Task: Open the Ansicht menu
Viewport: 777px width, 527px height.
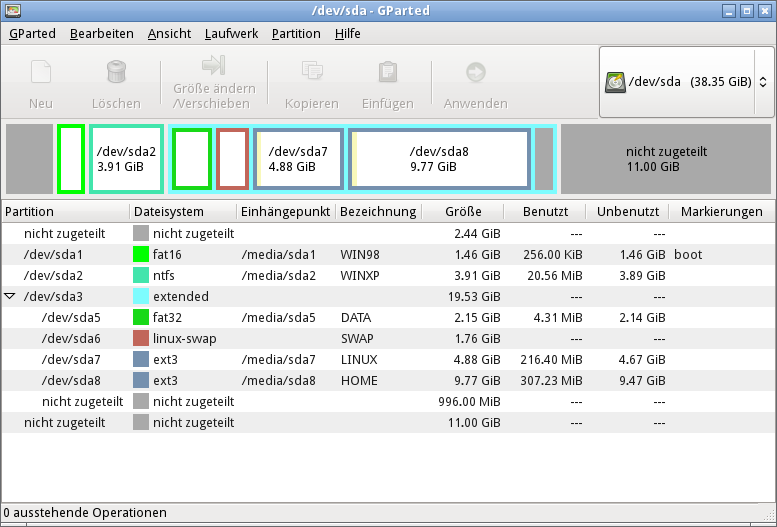Action: click(169, 33)
